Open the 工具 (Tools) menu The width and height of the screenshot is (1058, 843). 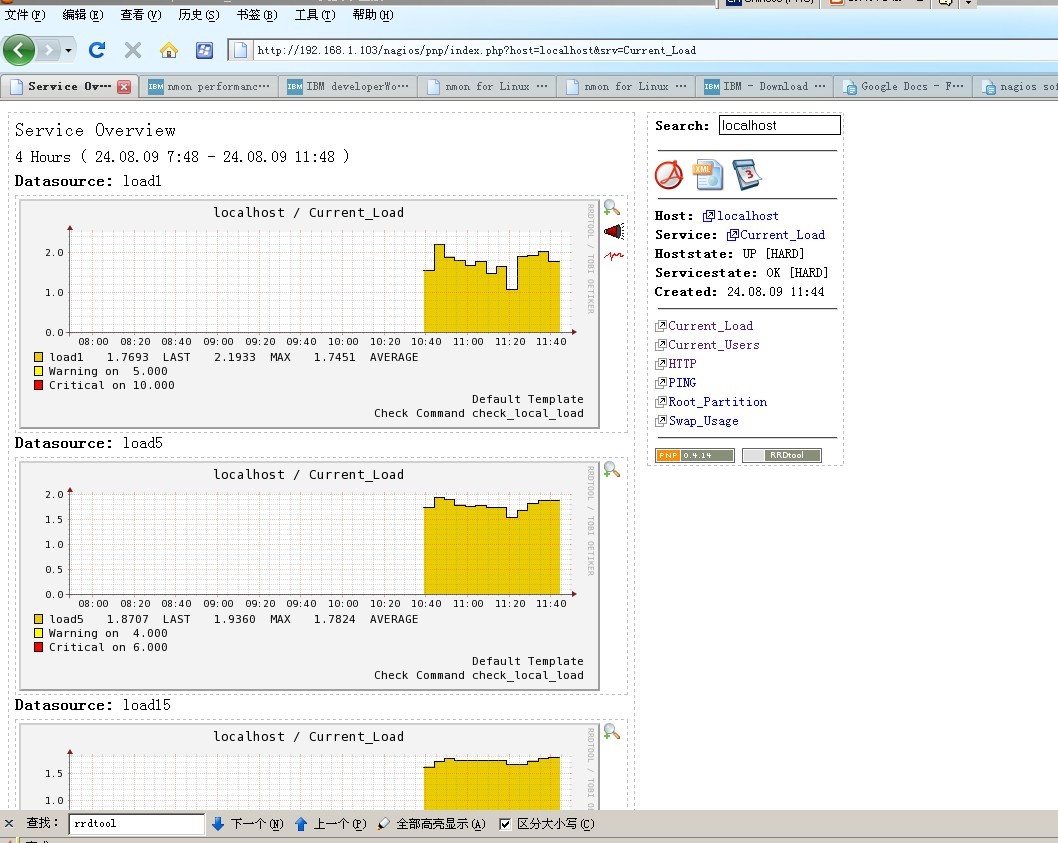coord(314,15)
